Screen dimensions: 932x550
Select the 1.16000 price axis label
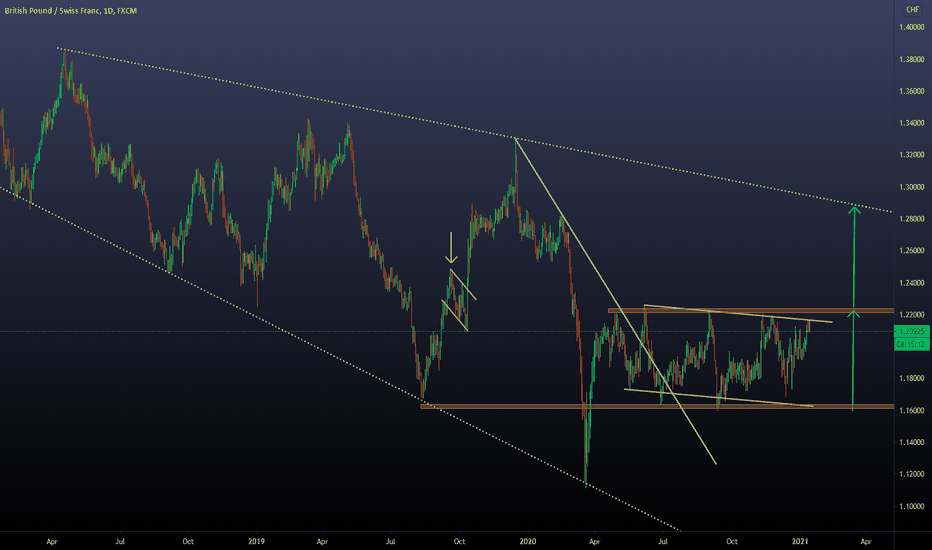click(912, 410)
